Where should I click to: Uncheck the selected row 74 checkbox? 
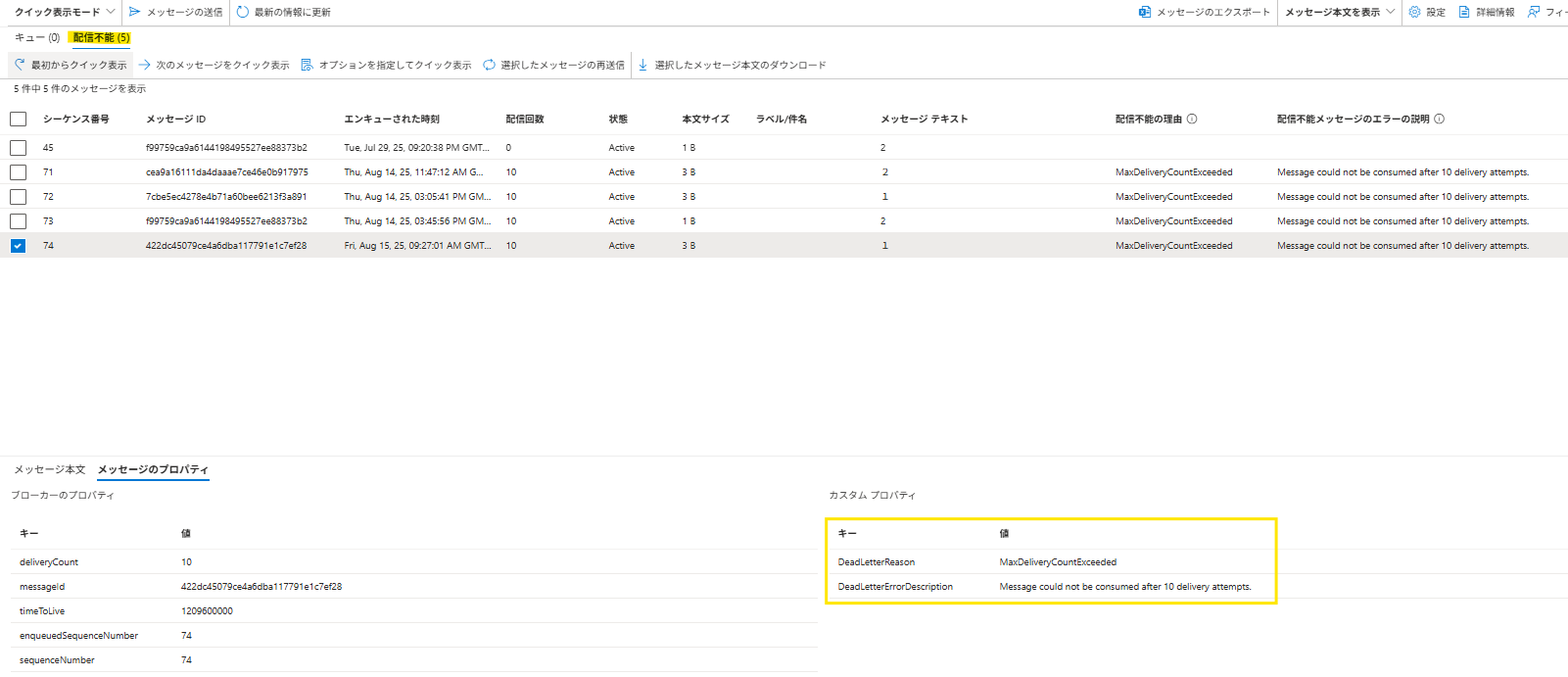pos(18,246)
